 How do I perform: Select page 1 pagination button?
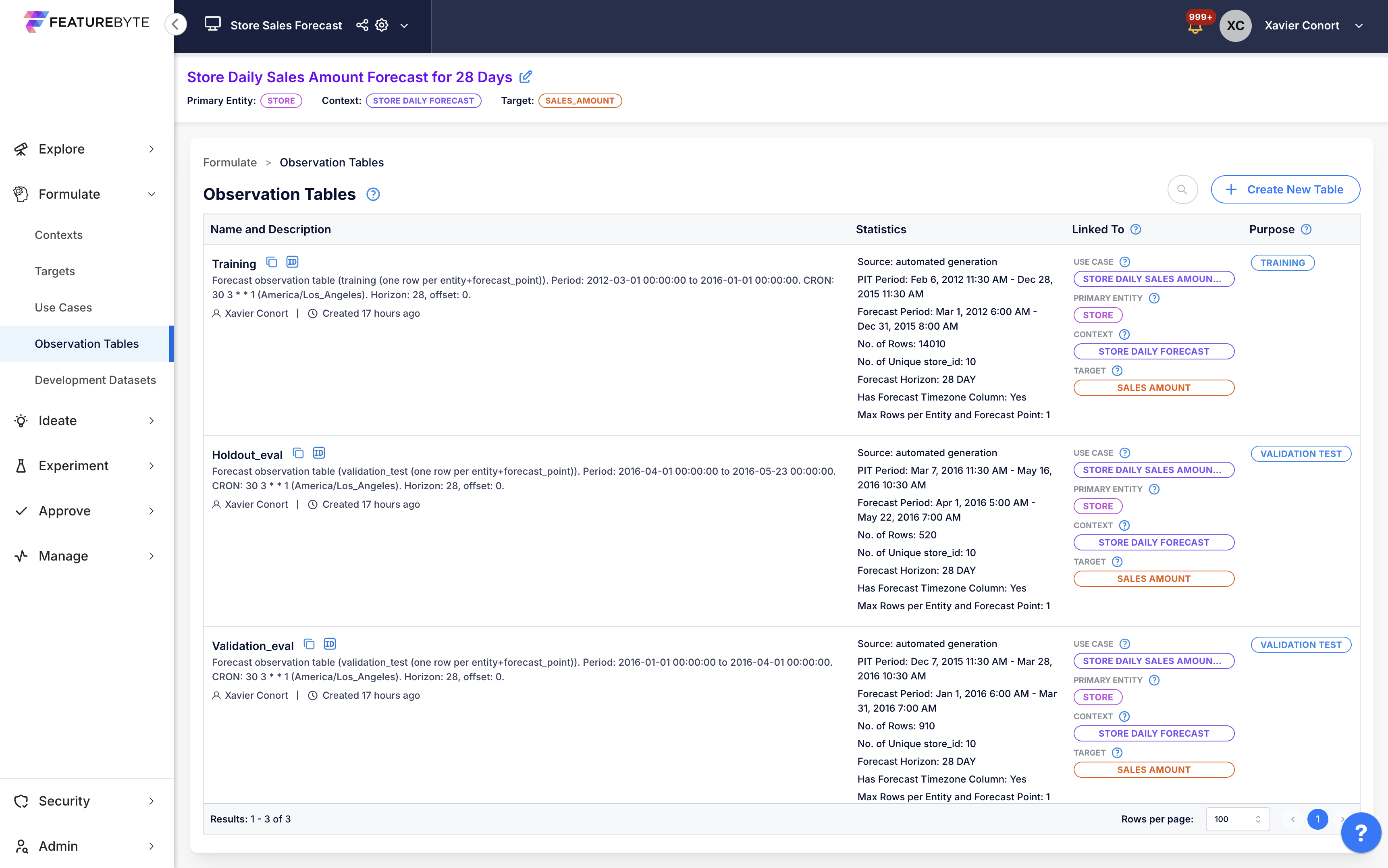coord(1317,819)
